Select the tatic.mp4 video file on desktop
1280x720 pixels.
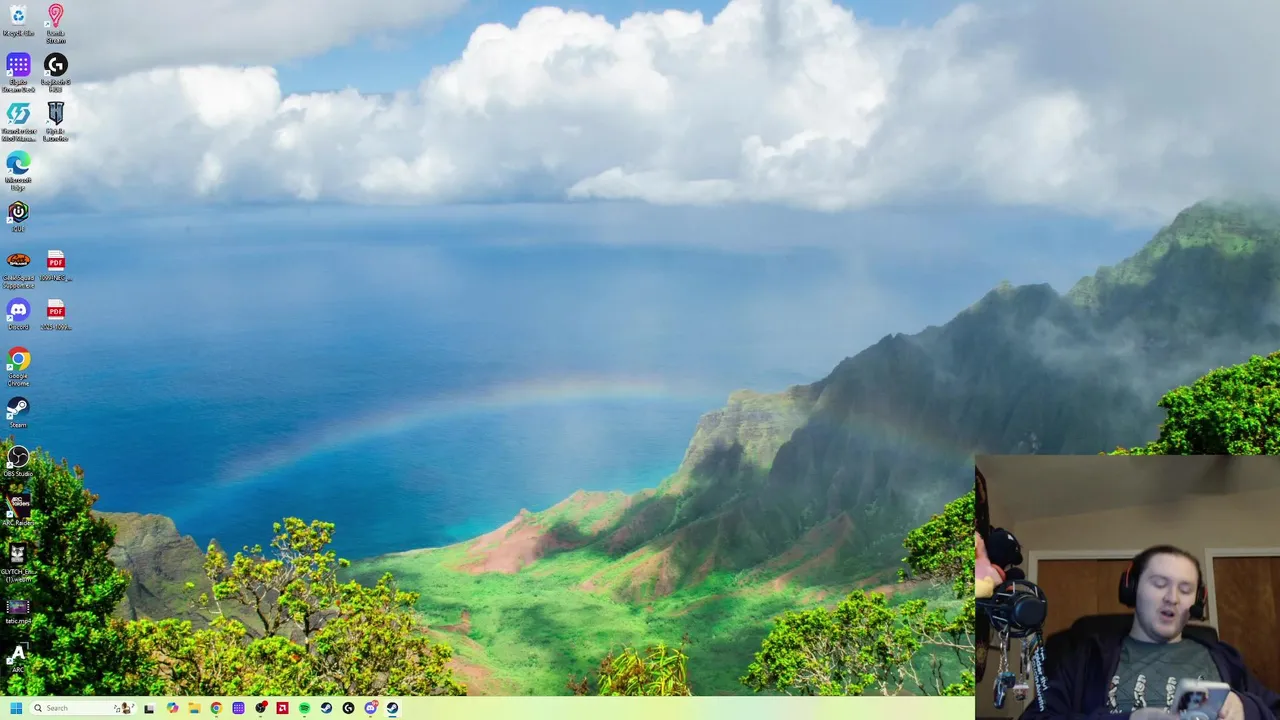pos(18,611)
